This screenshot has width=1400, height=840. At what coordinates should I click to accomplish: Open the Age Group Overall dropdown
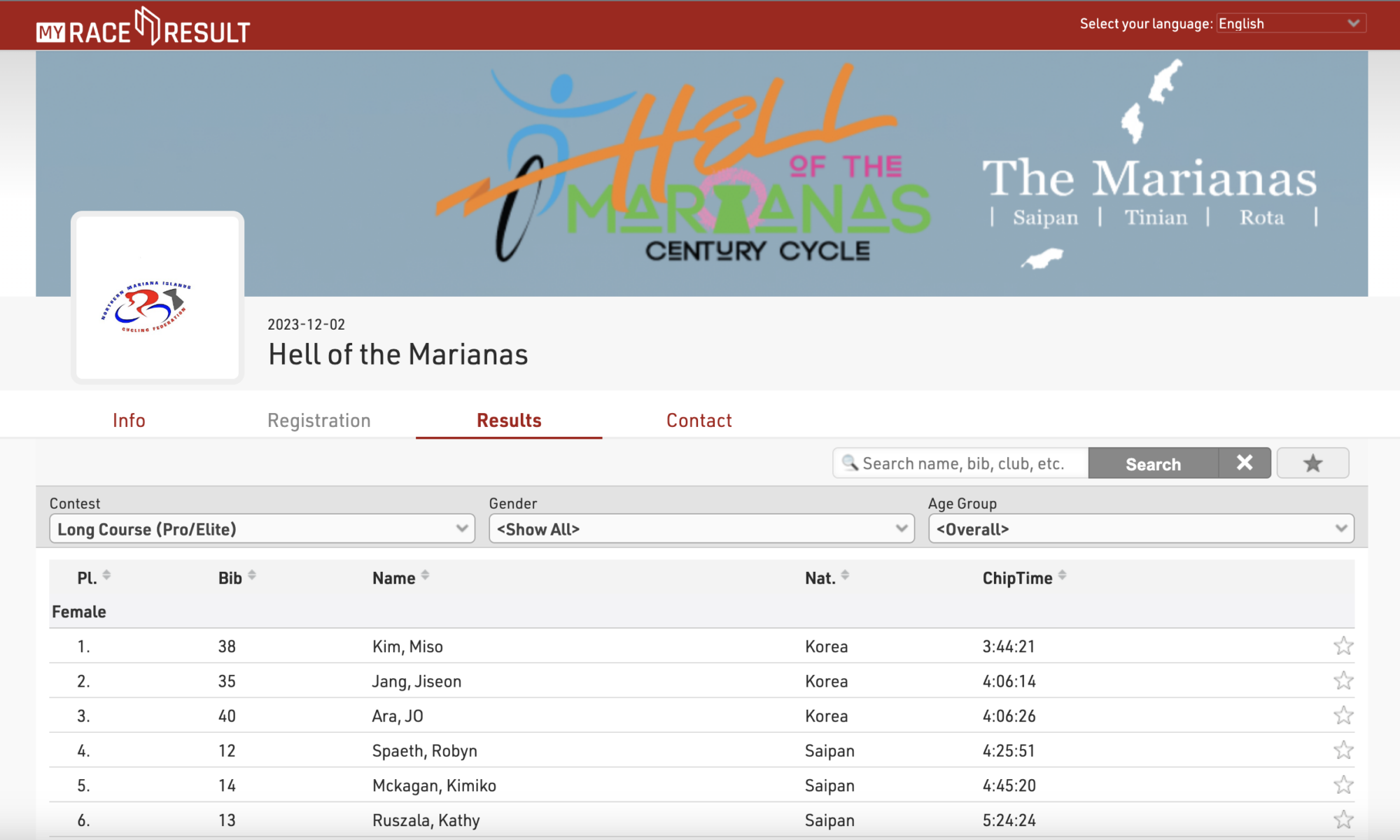tap(1140, 529)
